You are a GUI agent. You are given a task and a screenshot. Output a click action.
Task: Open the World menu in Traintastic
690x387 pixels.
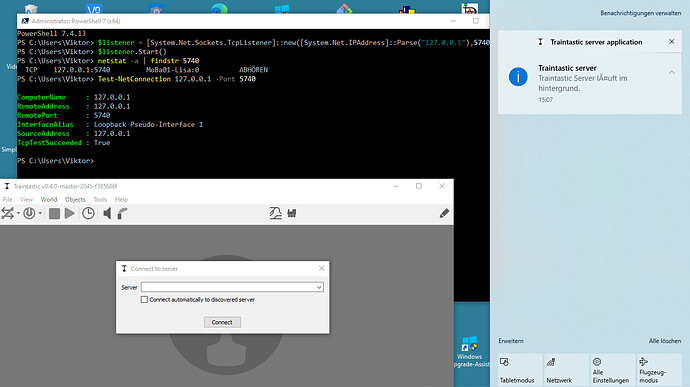coord(49,199)
